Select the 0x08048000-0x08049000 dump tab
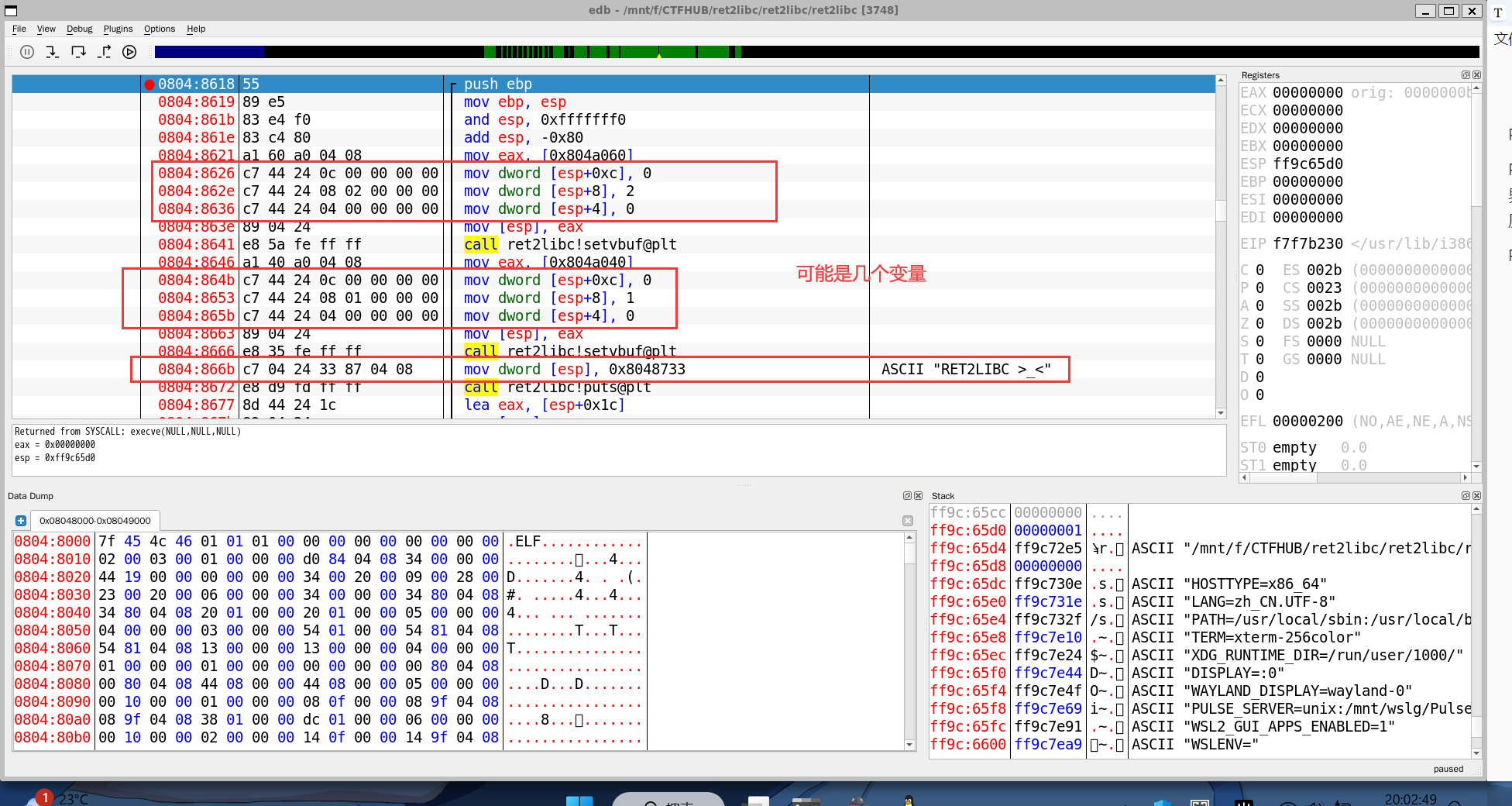The image size is (1512, 806). [x=95, y=521]
